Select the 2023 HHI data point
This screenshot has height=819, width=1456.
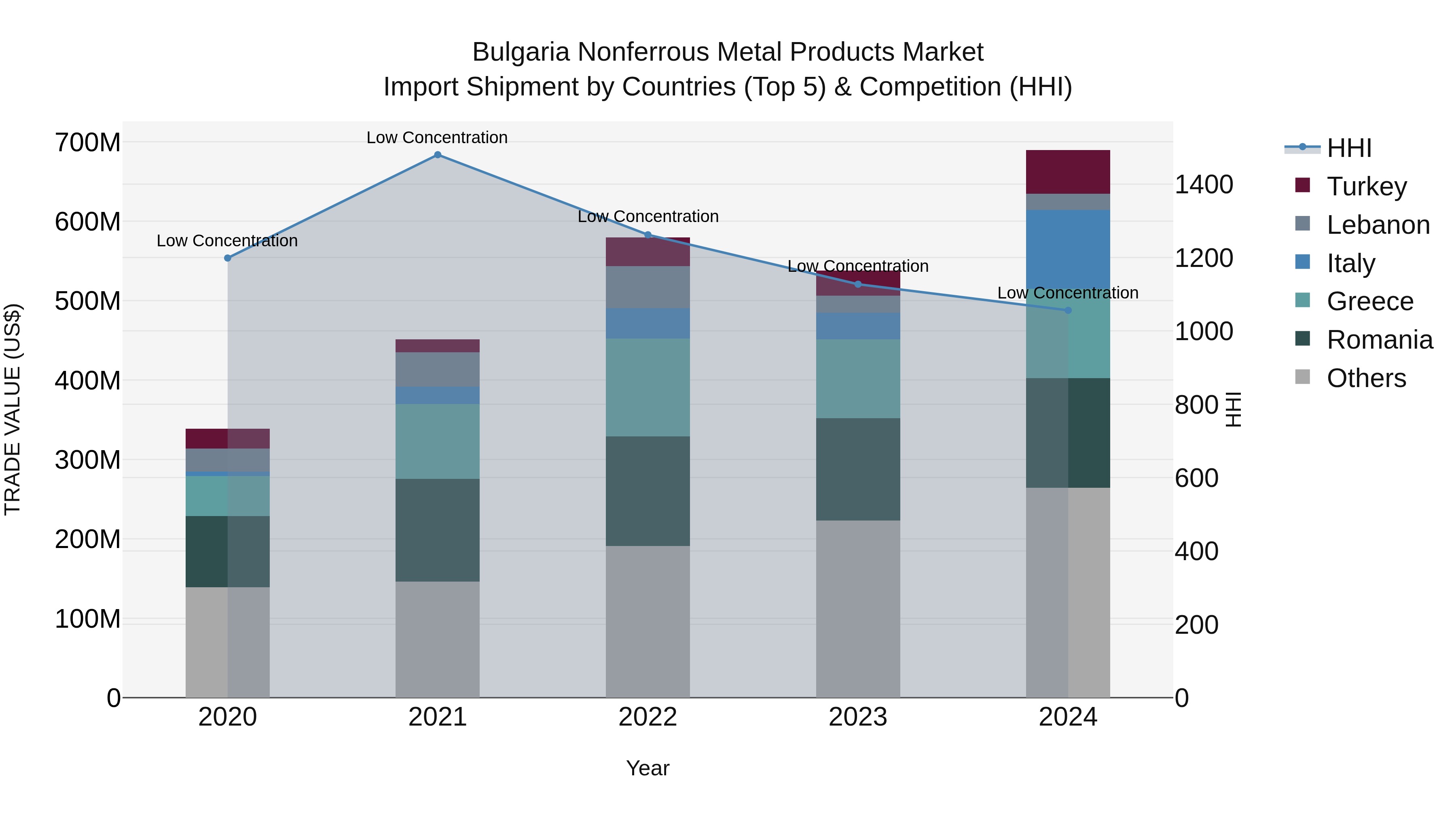858,284
